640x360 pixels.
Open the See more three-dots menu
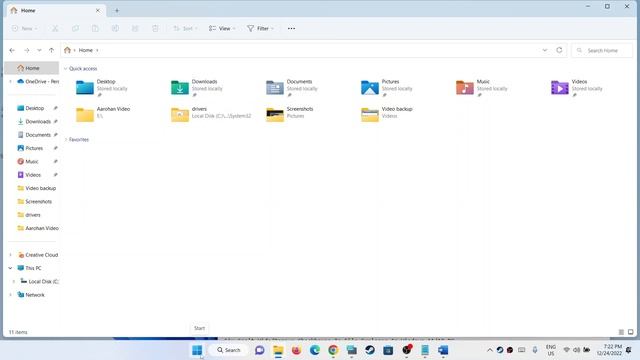pos(291,29)
